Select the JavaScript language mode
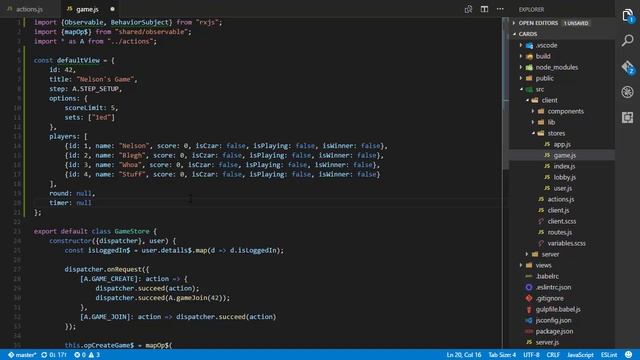Screen dimensions: 640x360 (x=580, y=355)
